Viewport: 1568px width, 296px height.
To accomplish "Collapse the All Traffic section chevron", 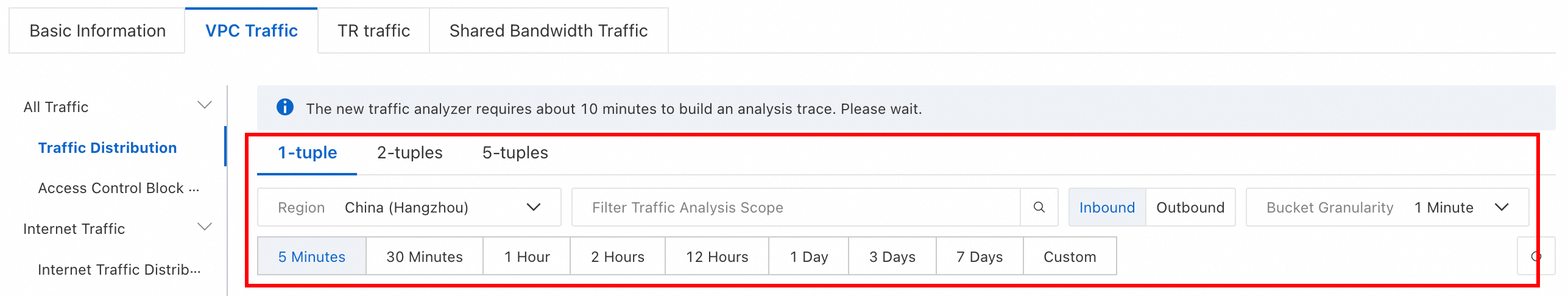I will (x=205, y=106).
